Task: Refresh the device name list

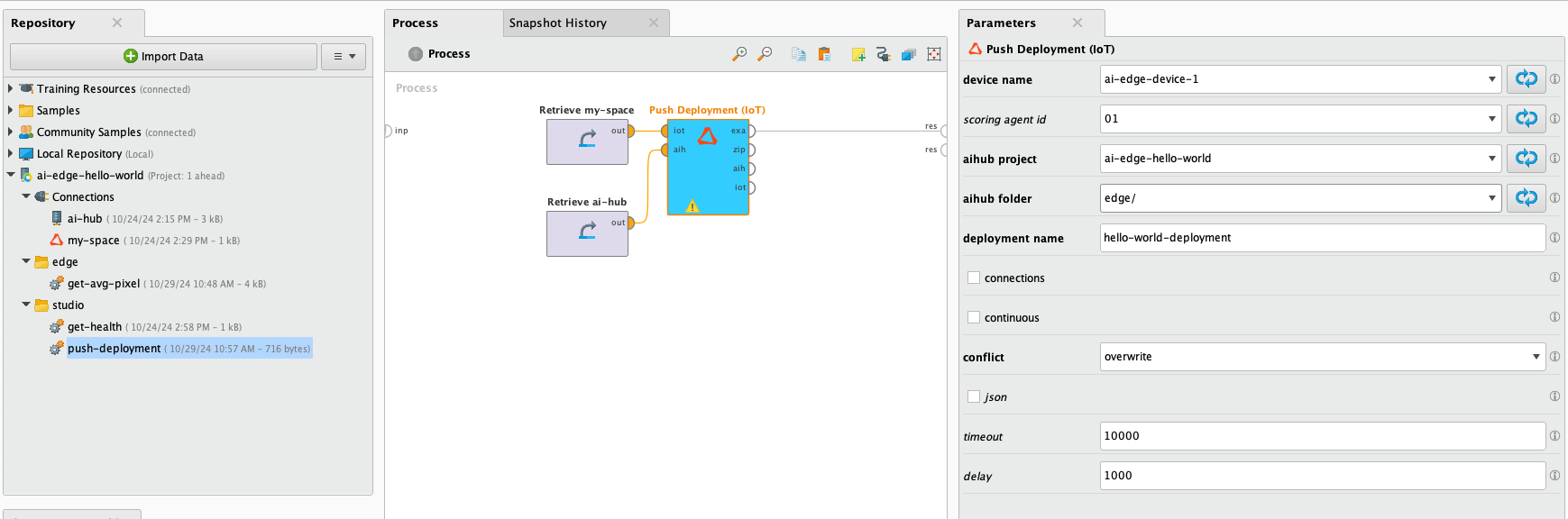Action: point(1526,79)
